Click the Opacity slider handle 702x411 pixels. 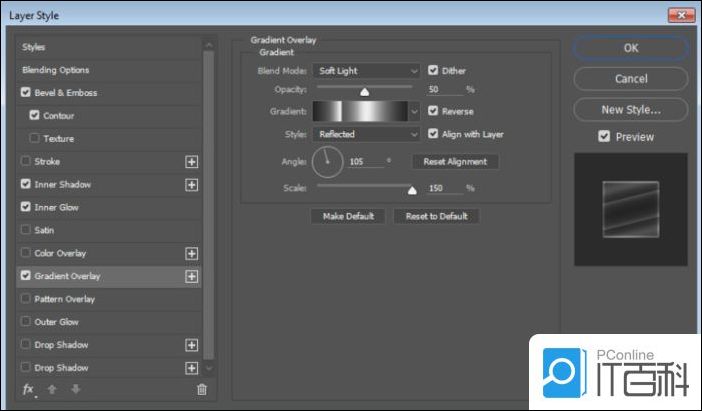(x=364, y=91)
